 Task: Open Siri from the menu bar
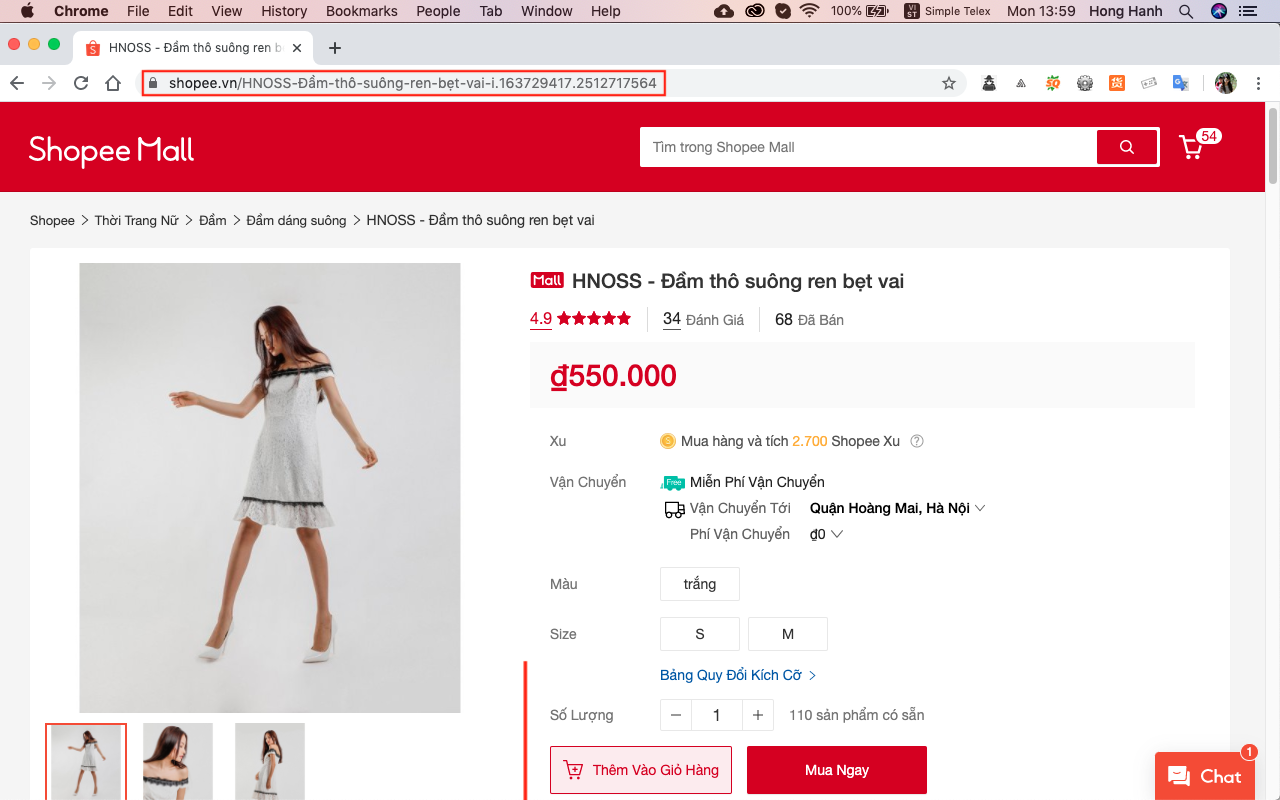pos(1218,11)
